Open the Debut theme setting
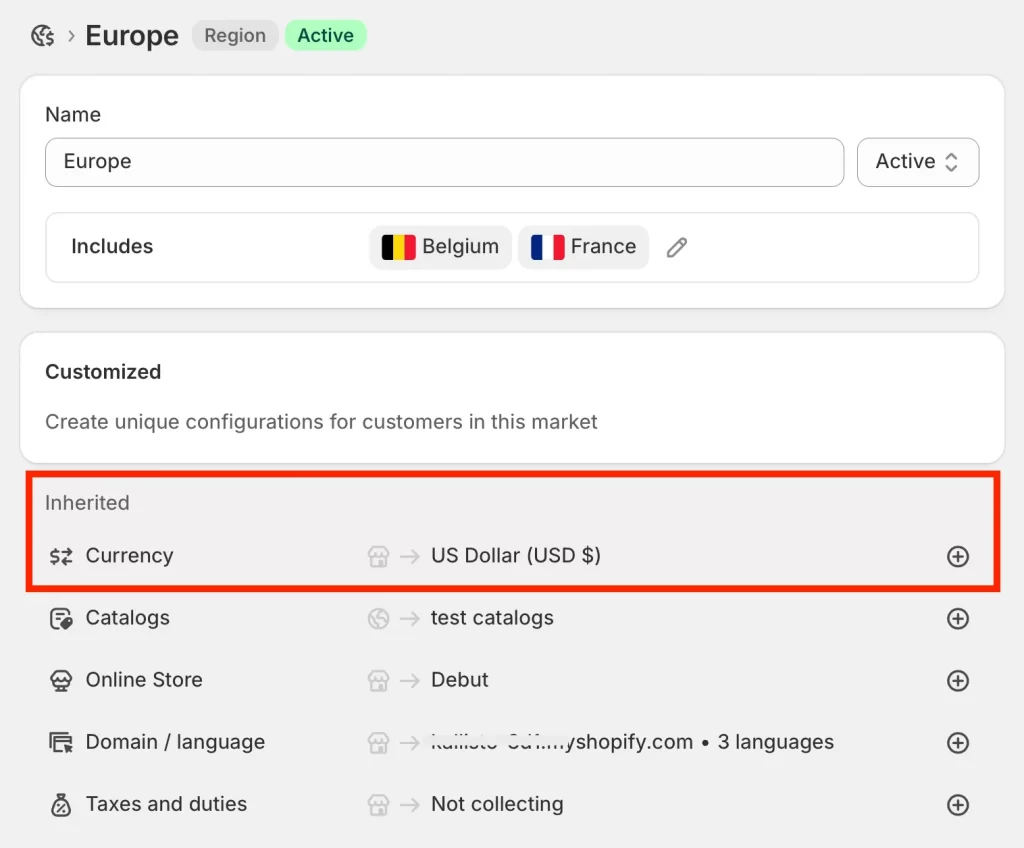 pos(459,680)
